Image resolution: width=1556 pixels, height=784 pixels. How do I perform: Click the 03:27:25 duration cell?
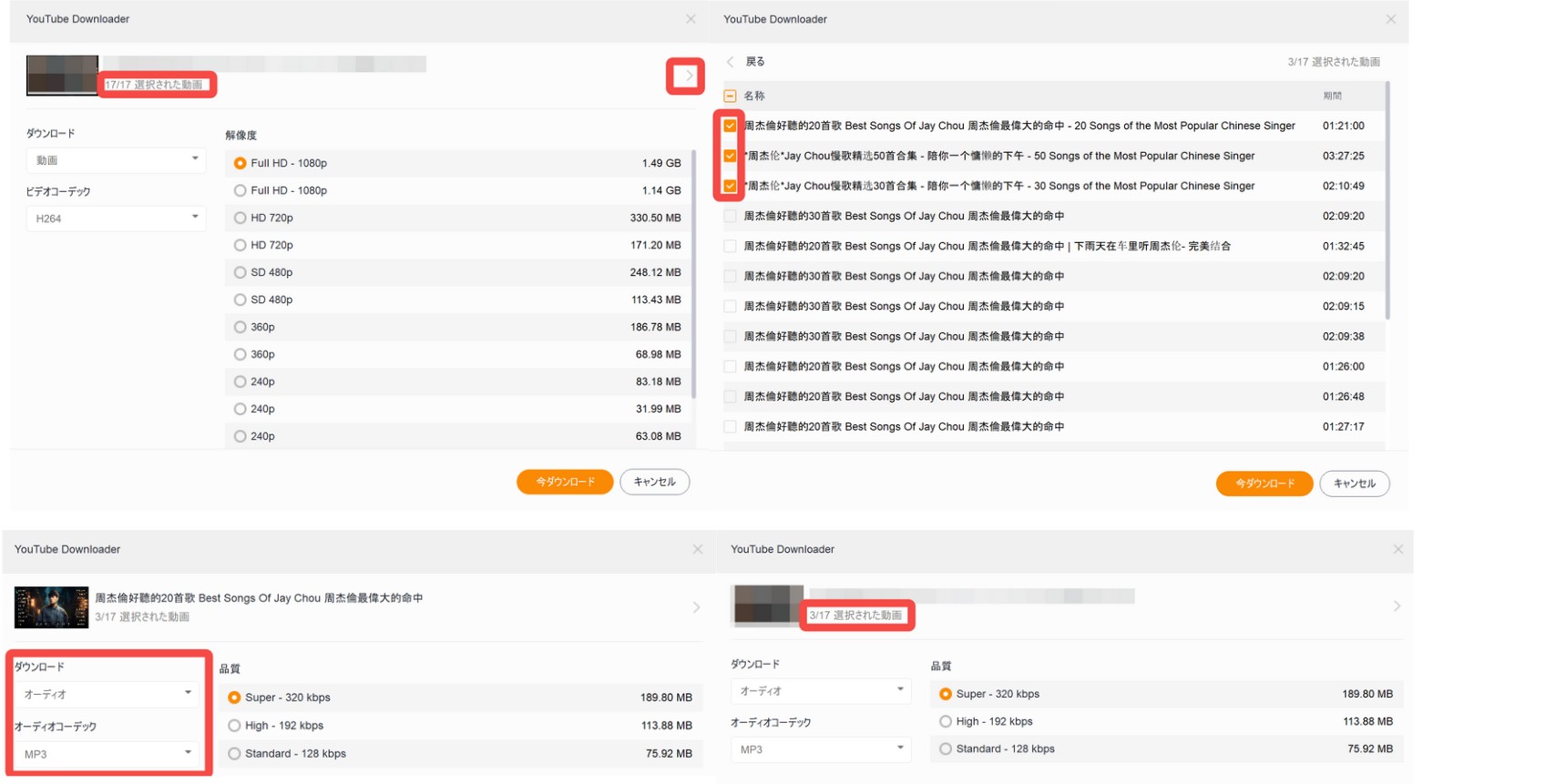tap(1344, 156)
